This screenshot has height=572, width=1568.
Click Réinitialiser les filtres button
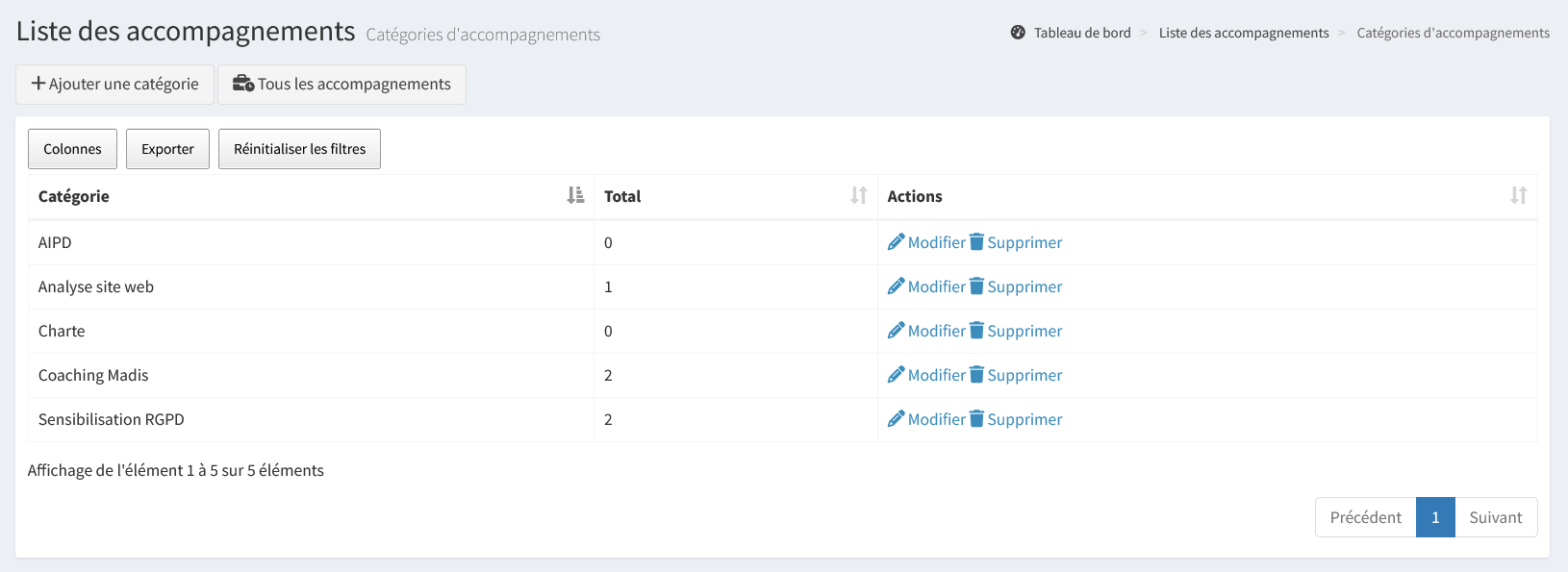click(299, 149)
